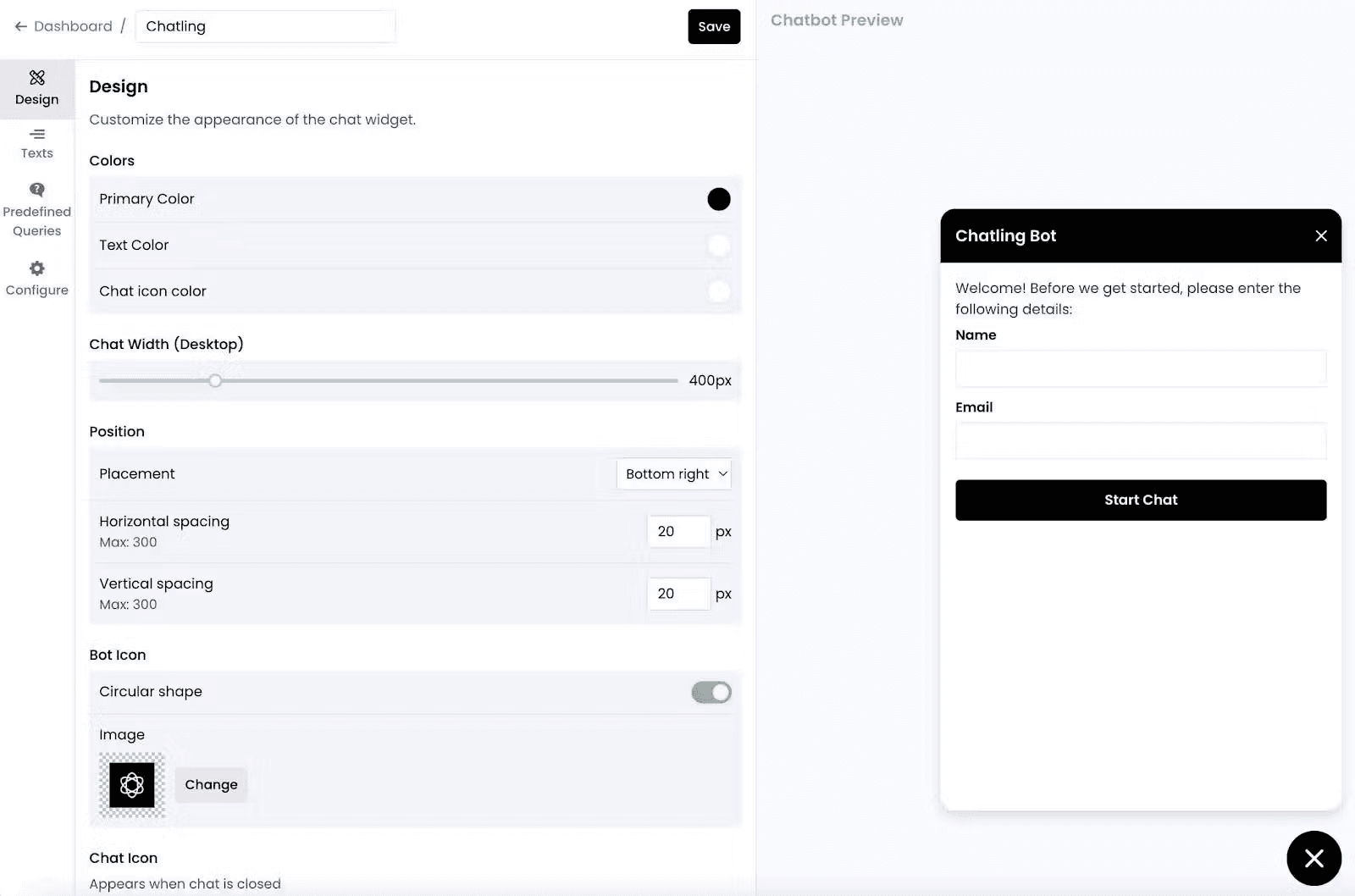Viewport: 1355px width, 896px height.
Task: Open the Dashboard breadcrumb link
Action: pyautogui.click(x=73, y=26)
